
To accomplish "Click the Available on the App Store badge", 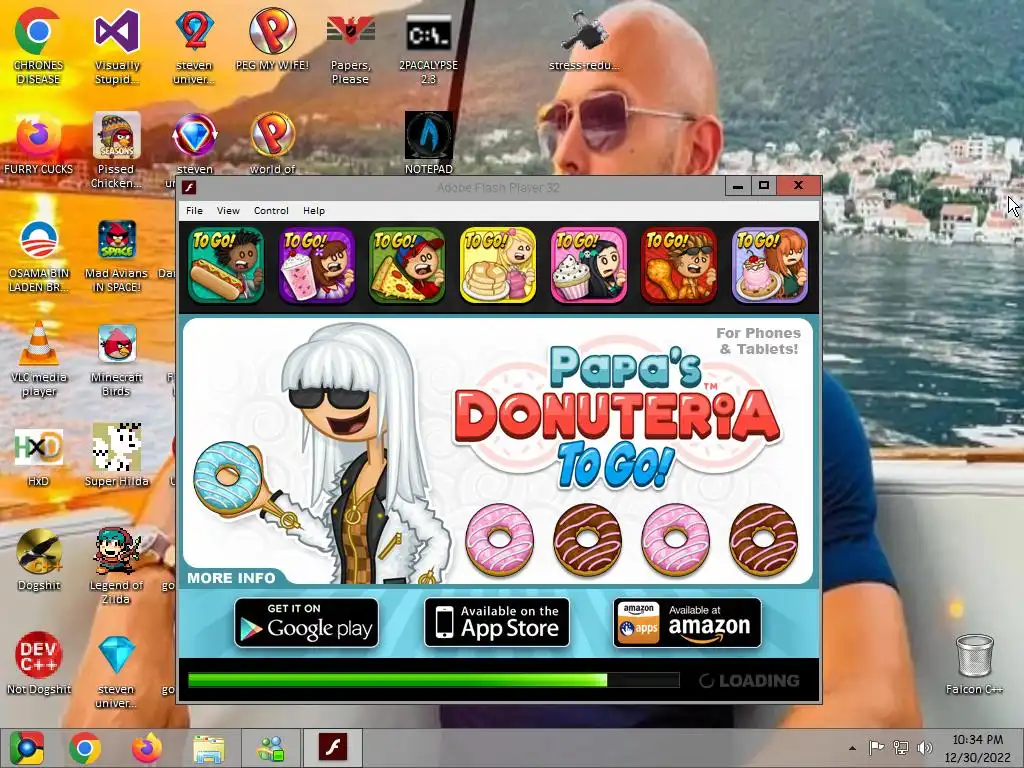I will coord(497,622).
